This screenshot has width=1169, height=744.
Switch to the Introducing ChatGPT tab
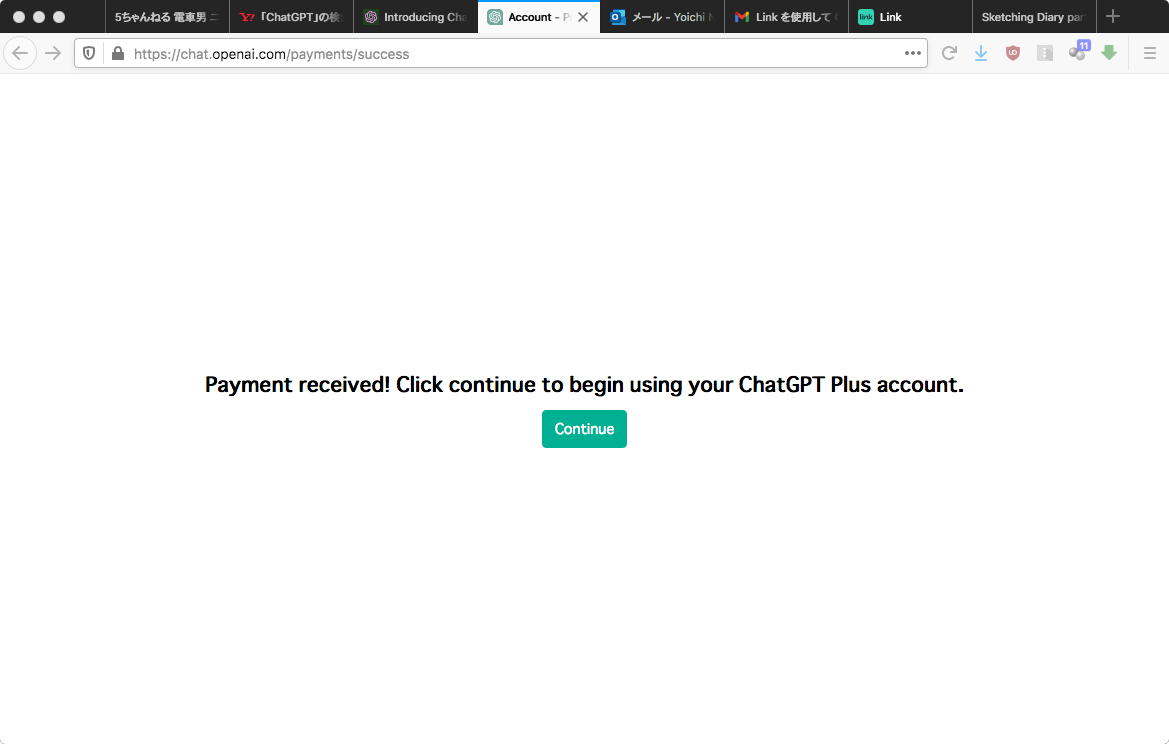[415, 17]
